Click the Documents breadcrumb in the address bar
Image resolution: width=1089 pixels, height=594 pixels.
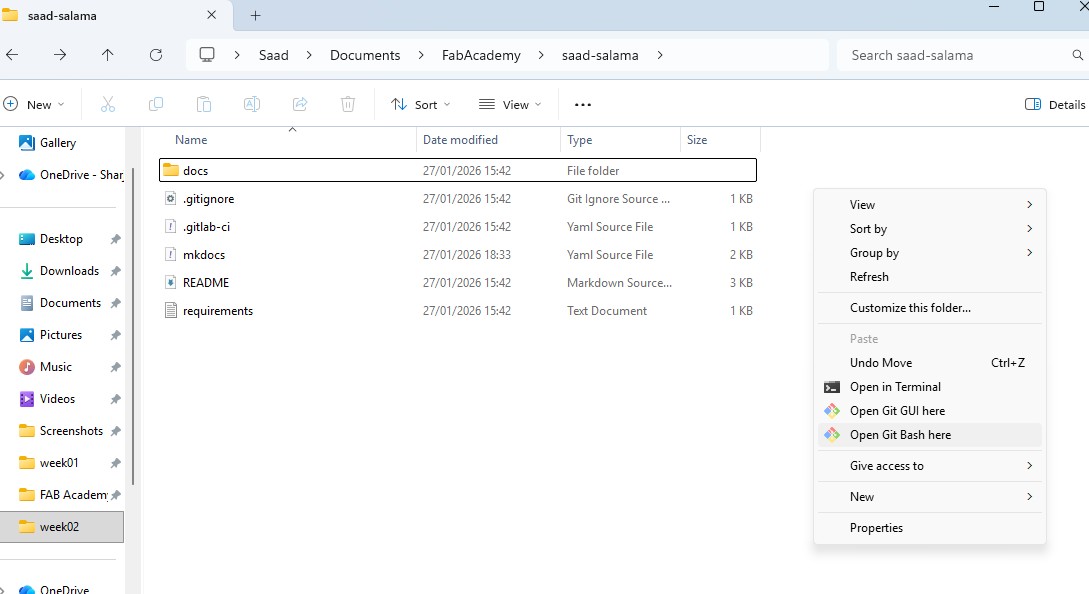pos(365,55)
